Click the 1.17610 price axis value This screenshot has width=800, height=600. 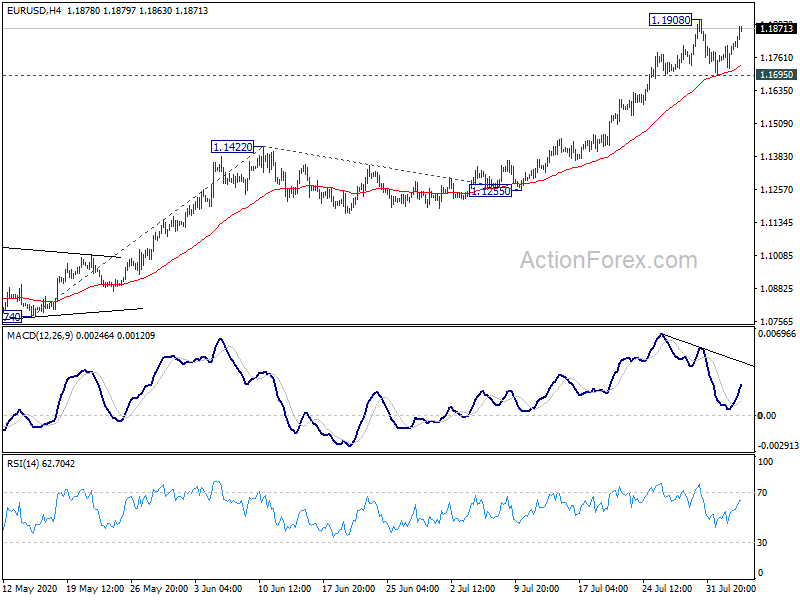pyautogui.click(x=777, y=58)
